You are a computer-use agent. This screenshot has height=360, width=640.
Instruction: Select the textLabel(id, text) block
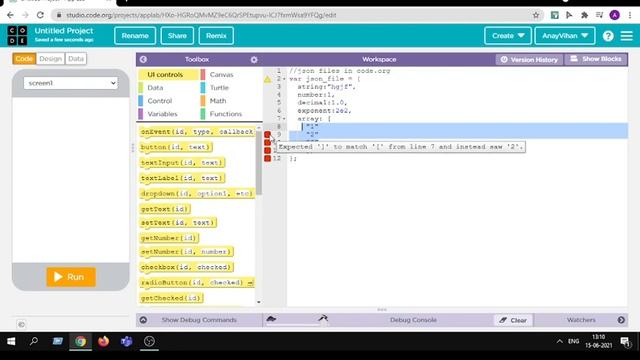(182, 178)
